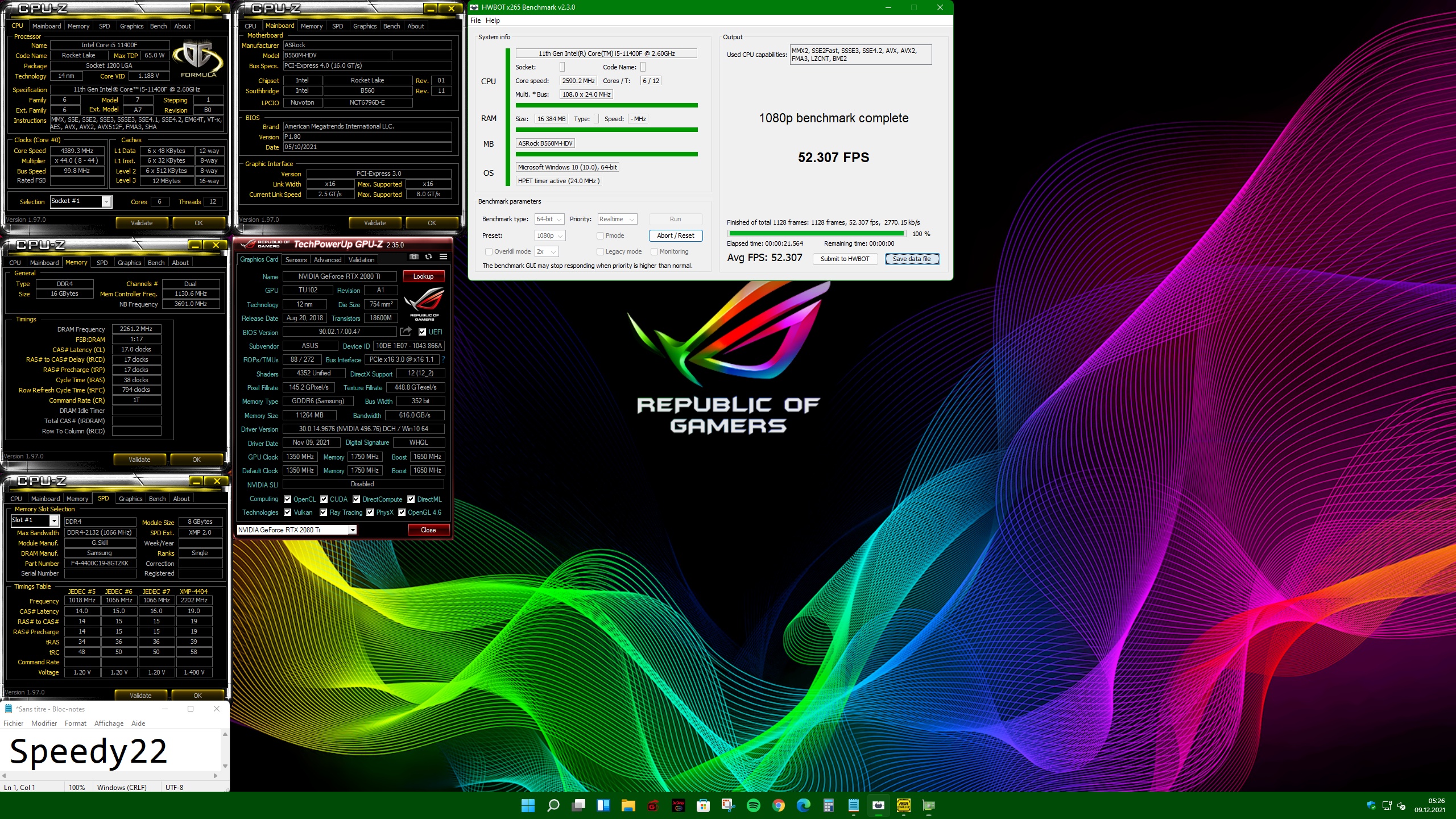Open the Priority Realtime dropdown
Screen dimensions: 1456x819
(617, 219)
